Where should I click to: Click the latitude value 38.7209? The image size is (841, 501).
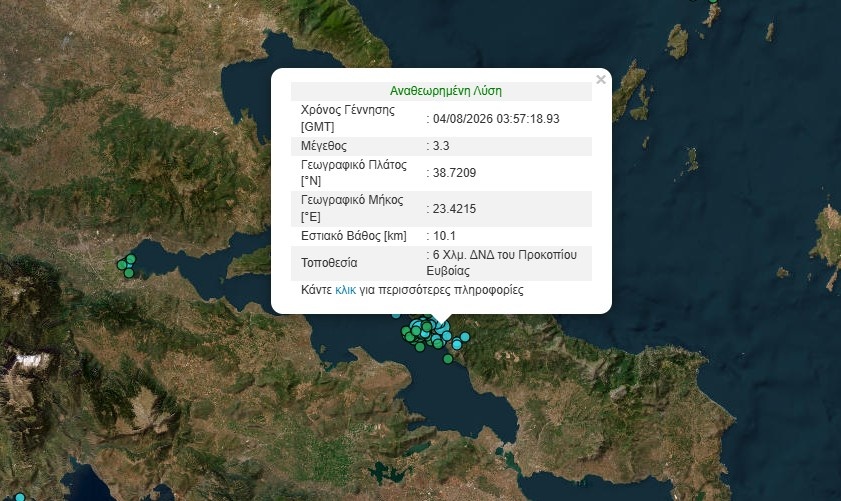tap(454, 173)
